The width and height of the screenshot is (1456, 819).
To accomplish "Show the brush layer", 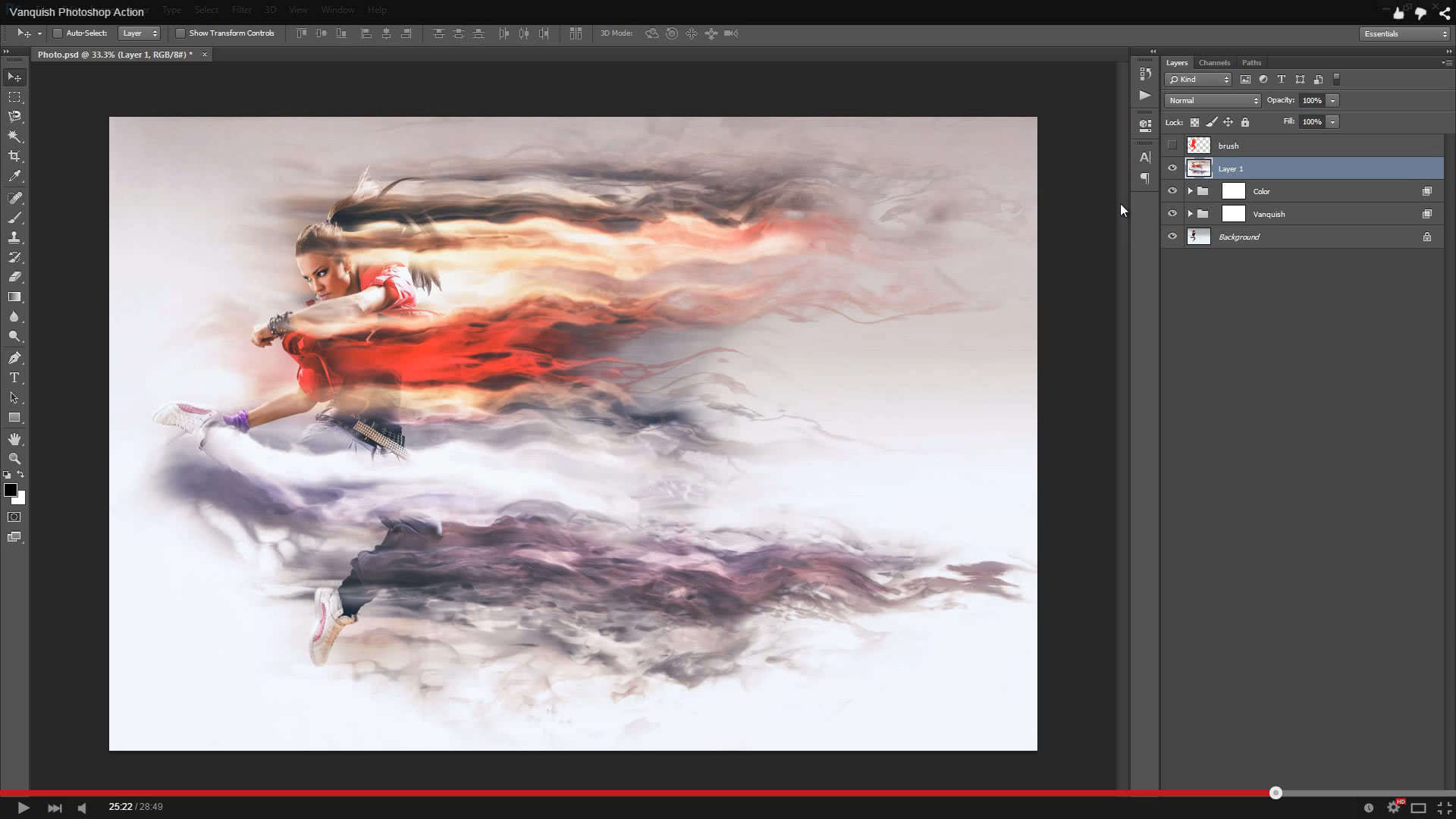I will [x=1173, y=146].
